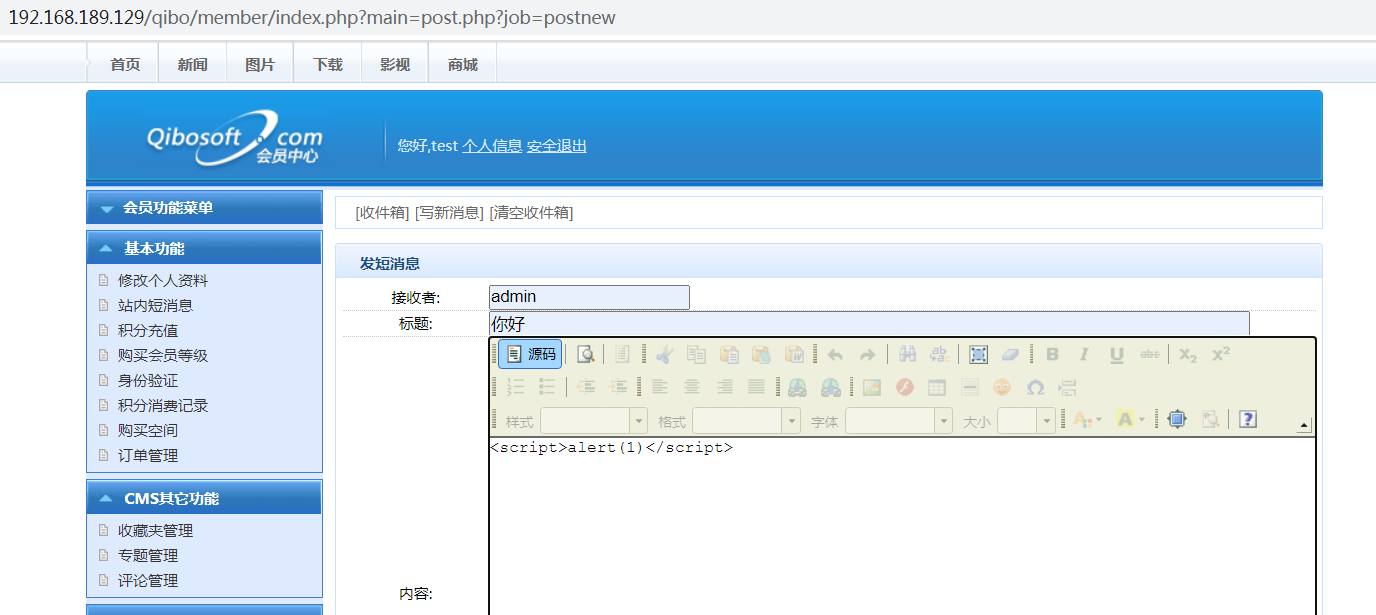Click the Cut scissors icon
The height and width of the screenshot is (615, 1376).
(664, 354)
